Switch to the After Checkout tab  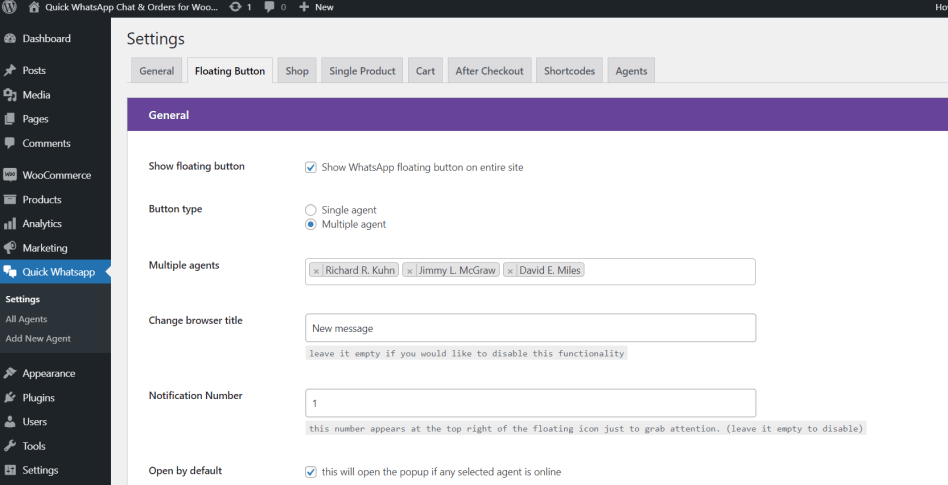[489, 71]
